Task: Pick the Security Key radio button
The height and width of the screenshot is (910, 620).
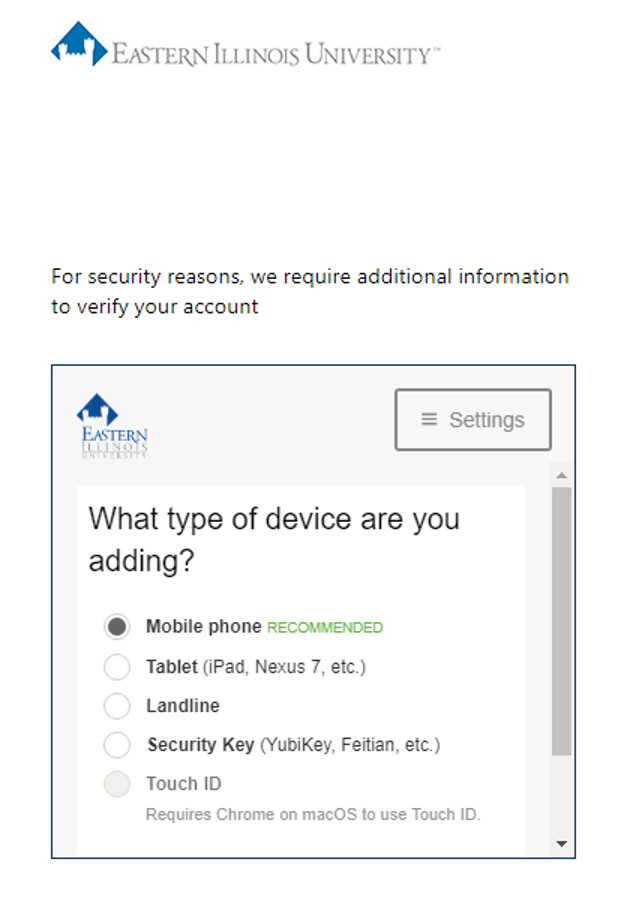Action: 117,745
